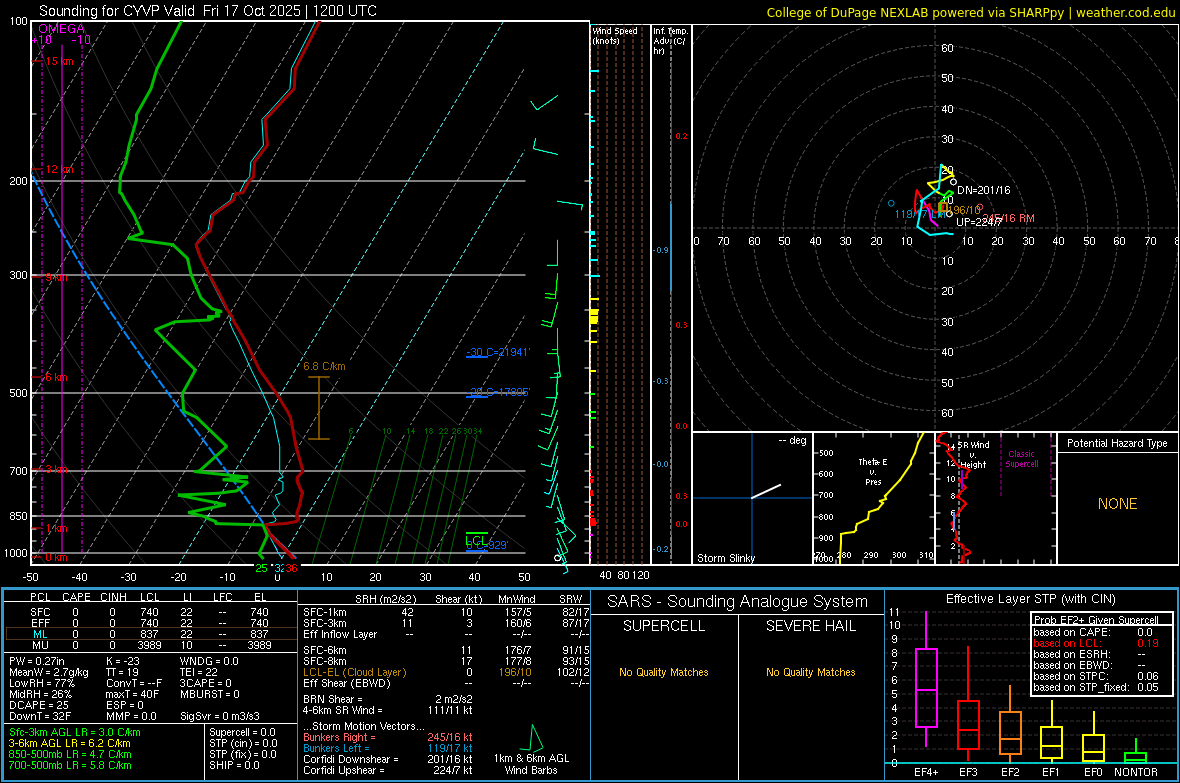Click the SR Wind v. Height label
This screenshot has width=1180, height=783.
[973, 455]
